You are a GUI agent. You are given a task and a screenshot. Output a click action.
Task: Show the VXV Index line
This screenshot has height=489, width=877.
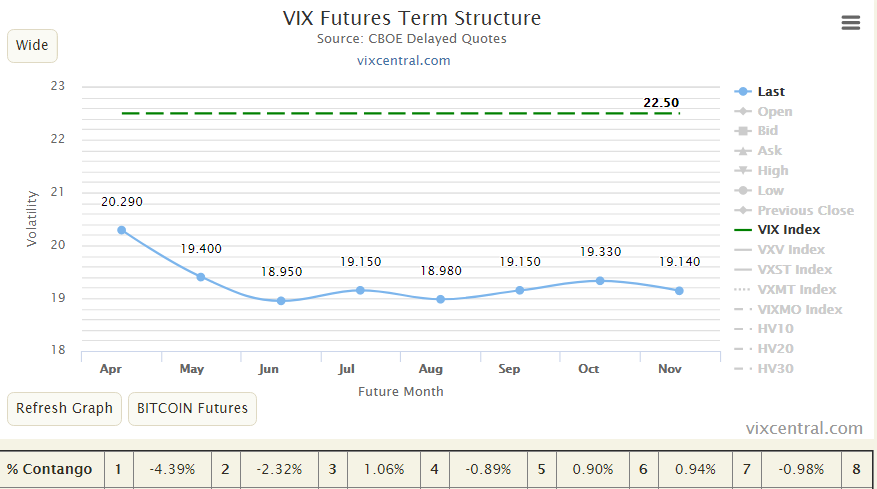tap(790, 250)
